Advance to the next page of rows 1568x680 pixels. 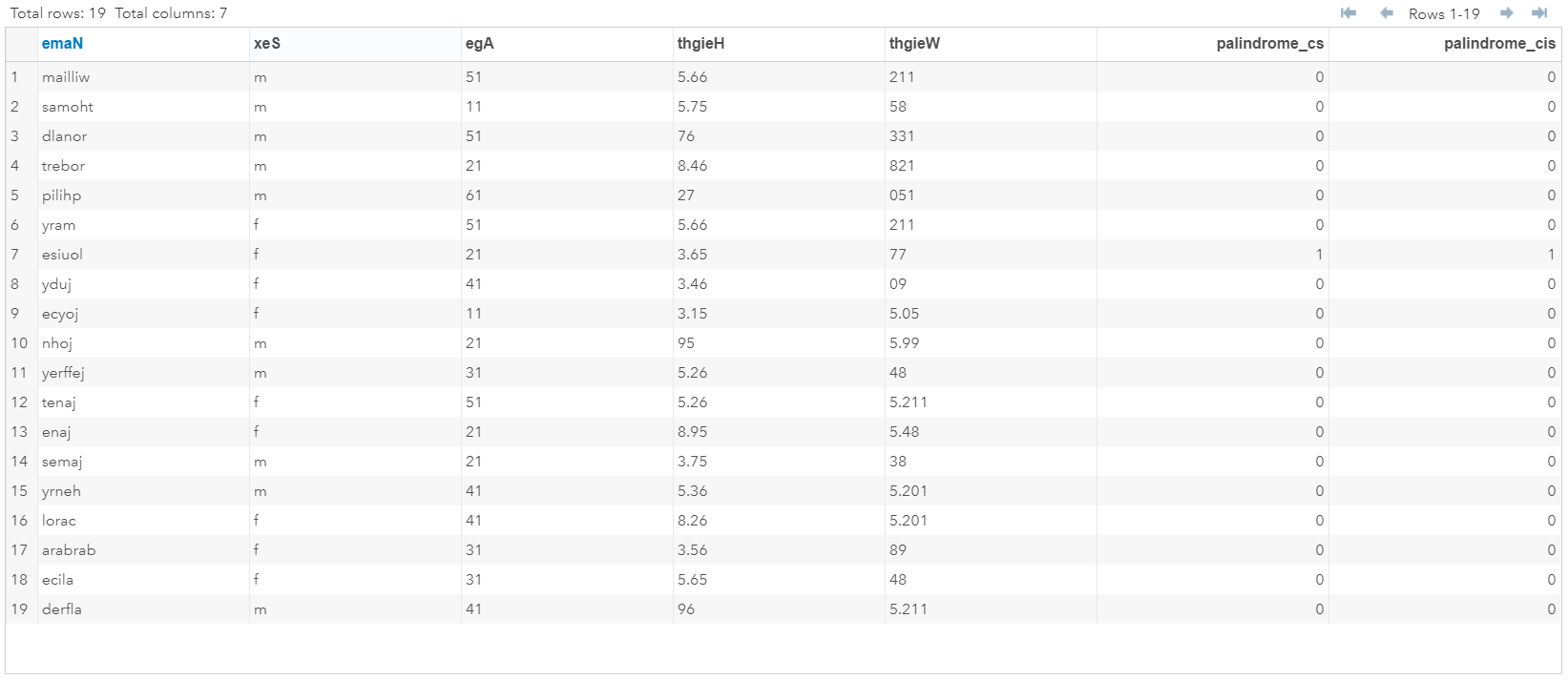[1506, 13]
